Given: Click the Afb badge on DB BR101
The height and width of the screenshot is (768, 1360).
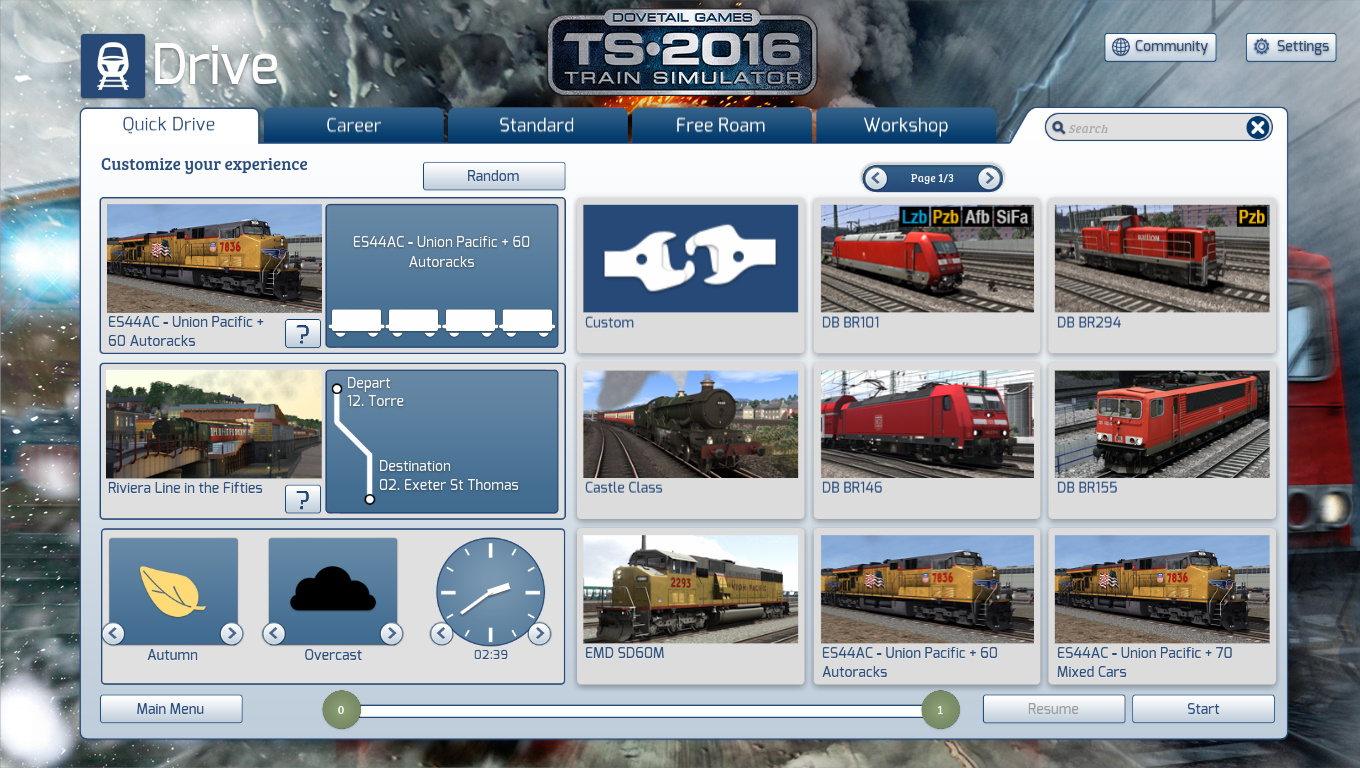Looking at the screenshot, I should (x=977, y=217).
